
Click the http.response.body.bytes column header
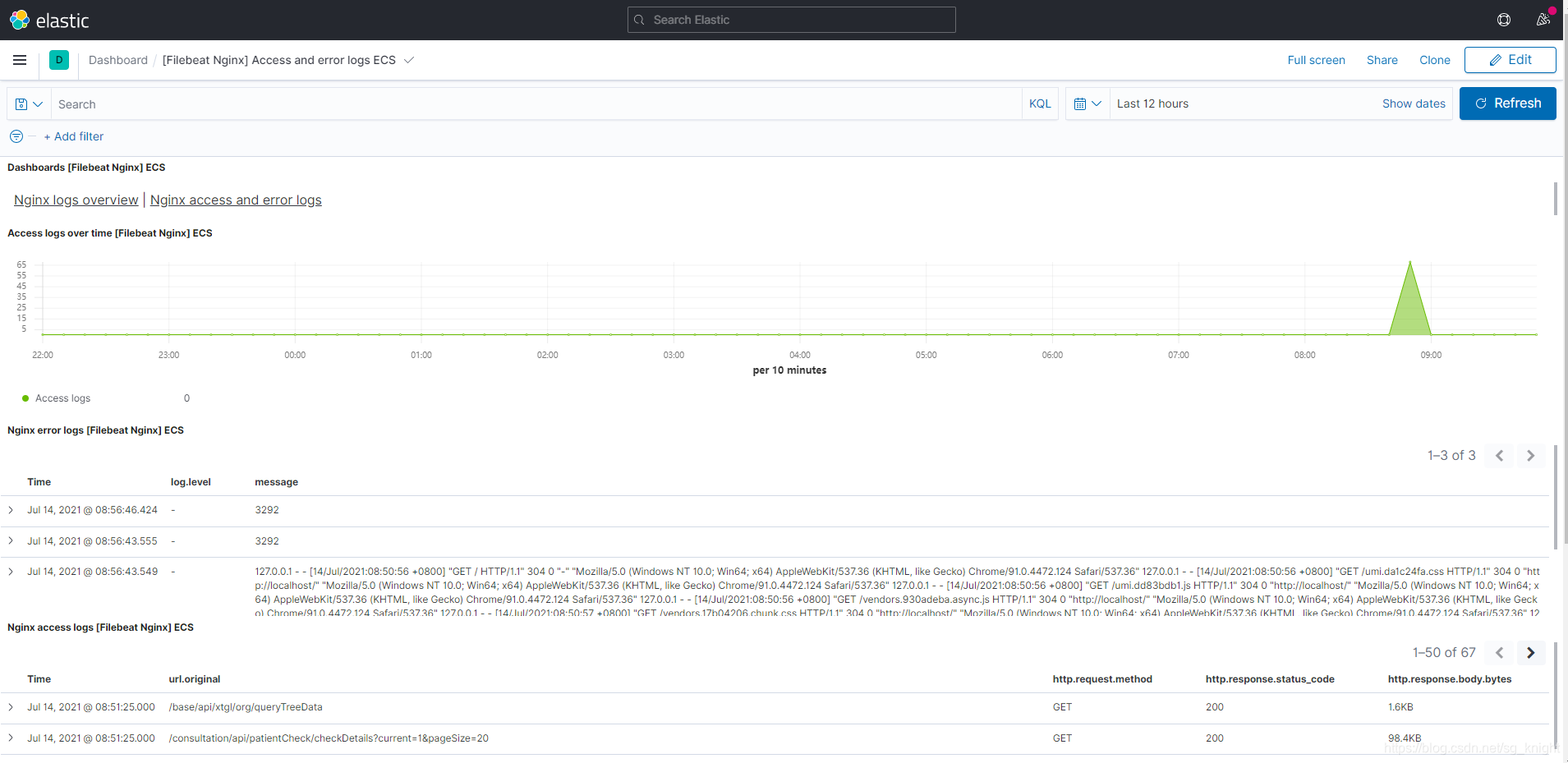pos(1450,679)
